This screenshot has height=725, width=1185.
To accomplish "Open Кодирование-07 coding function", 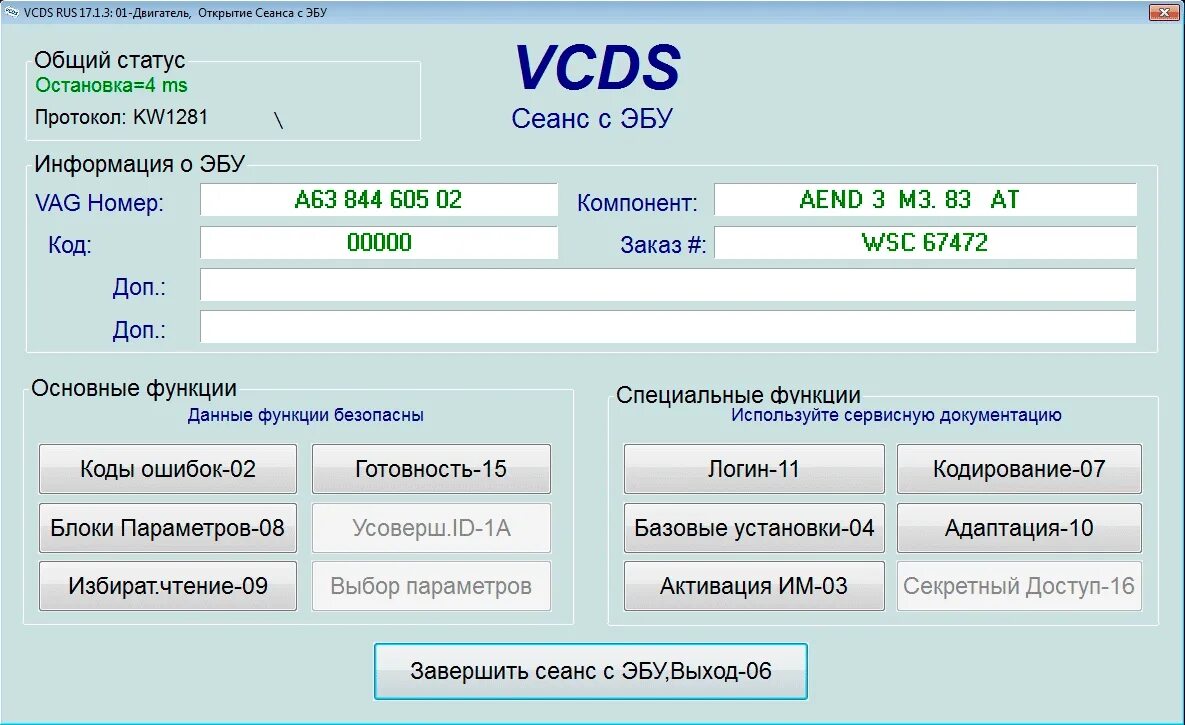I will pyautogui.click(x=1019, y=469).
